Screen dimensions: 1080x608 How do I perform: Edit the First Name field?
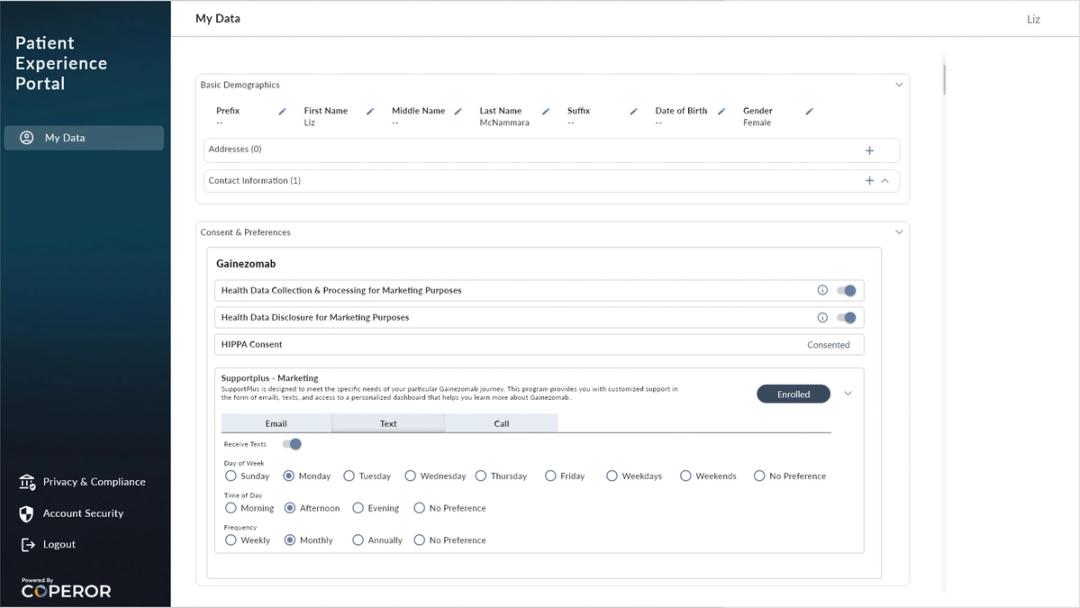(x=369, y=112)
